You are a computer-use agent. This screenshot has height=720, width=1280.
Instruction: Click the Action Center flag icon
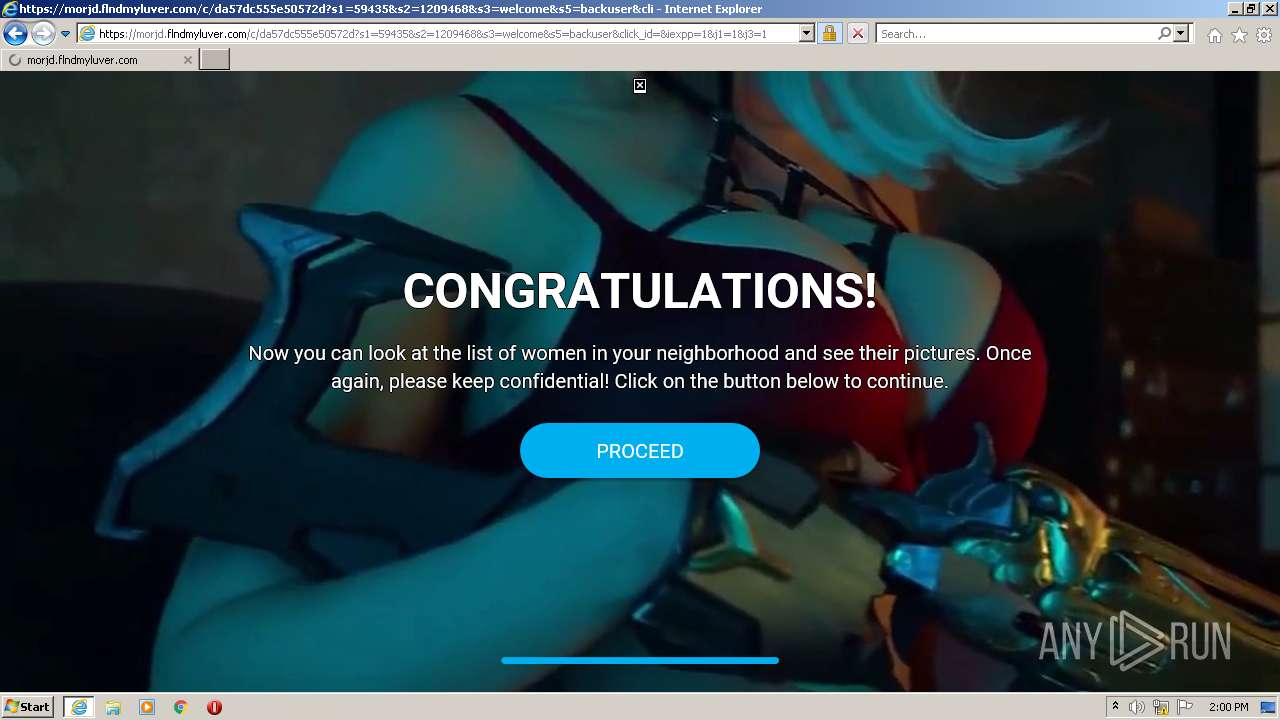click(x=1185, y=707)
